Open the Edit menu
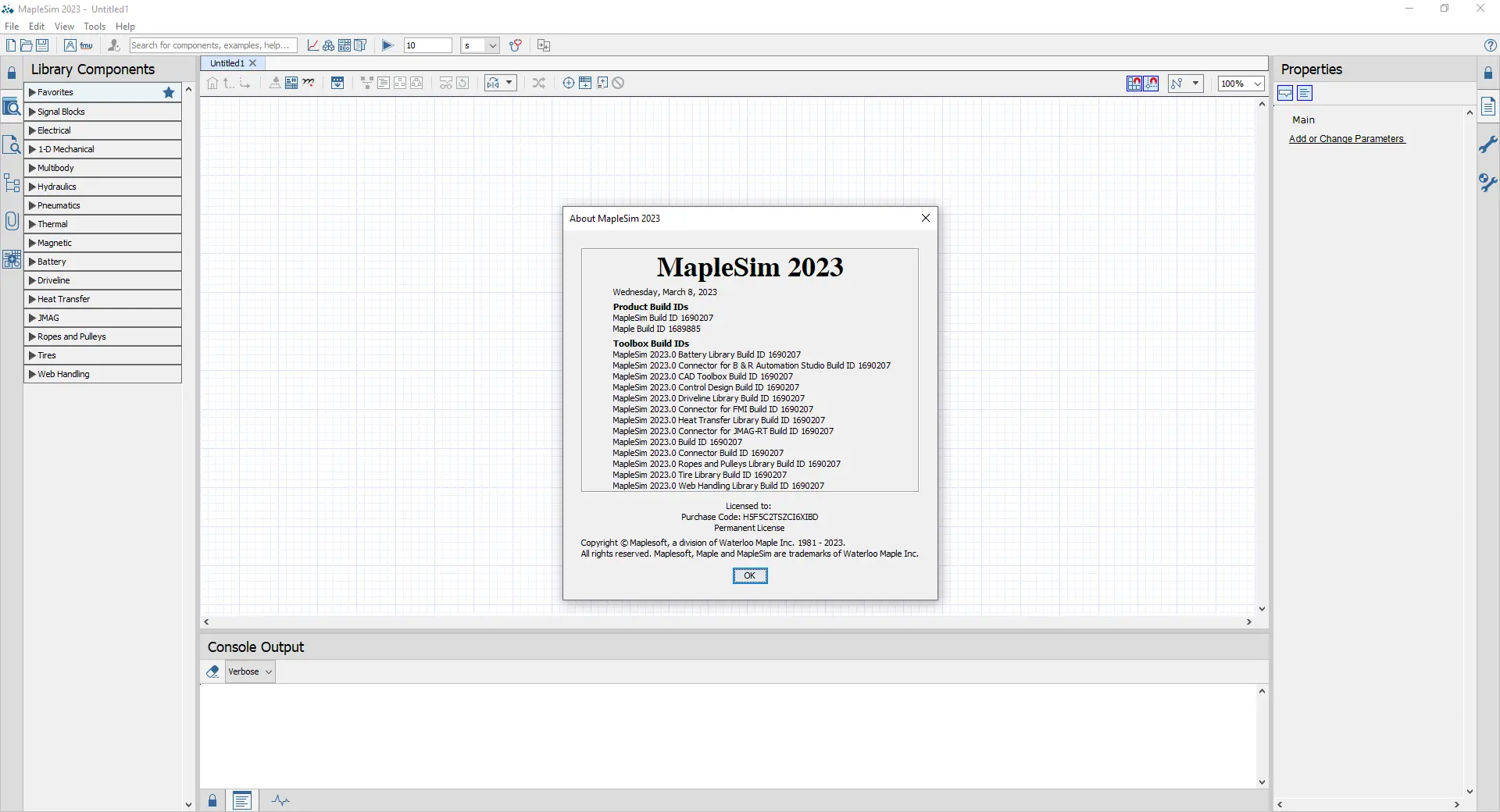 [37, 26]
